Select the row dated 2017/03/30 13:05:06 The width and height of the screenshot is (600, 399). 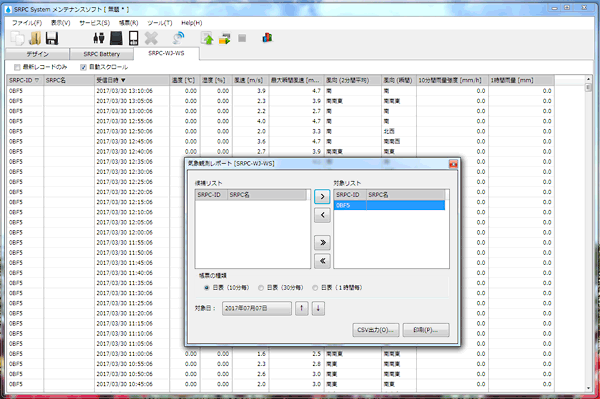click(280, 101)
